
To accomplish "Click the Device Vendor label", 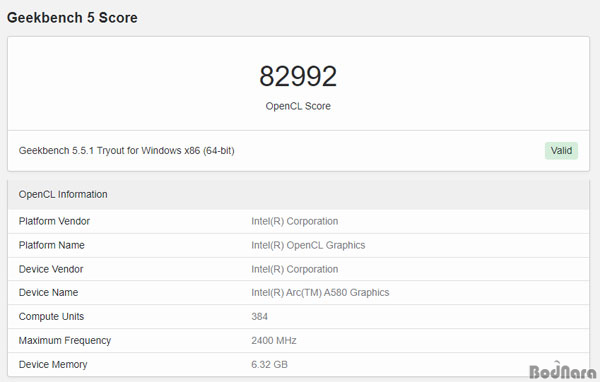I will tap(51, 269).
